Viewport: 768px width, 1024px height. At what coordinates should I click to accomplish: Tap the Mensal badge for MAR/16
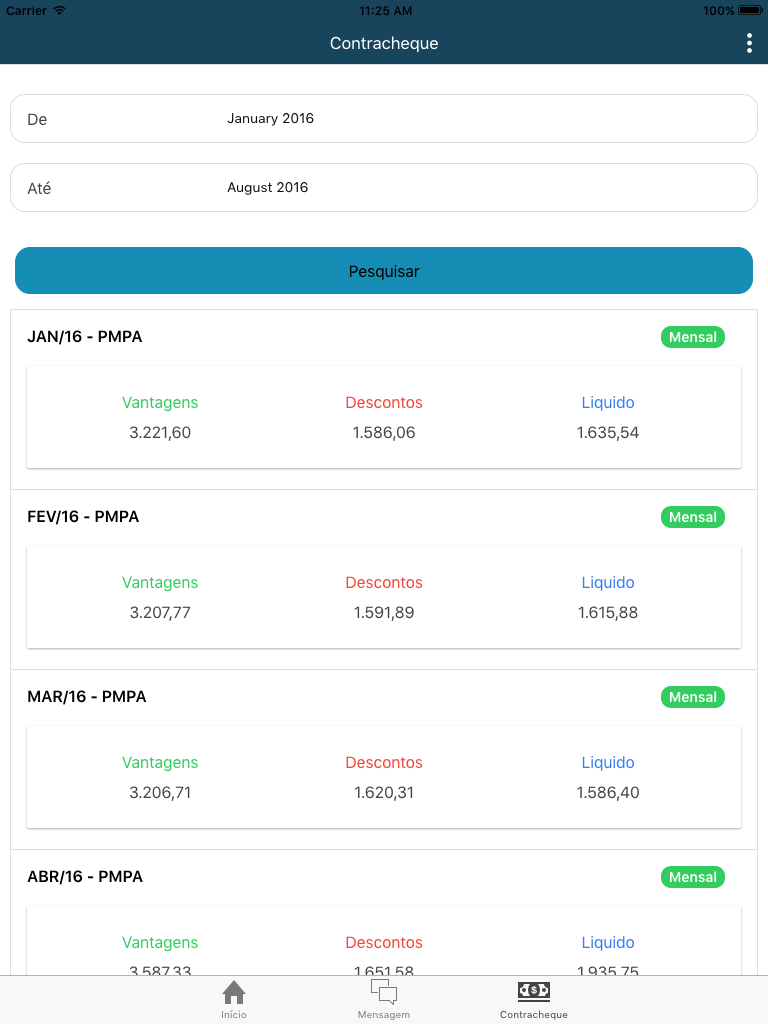[x=692, y=697]
